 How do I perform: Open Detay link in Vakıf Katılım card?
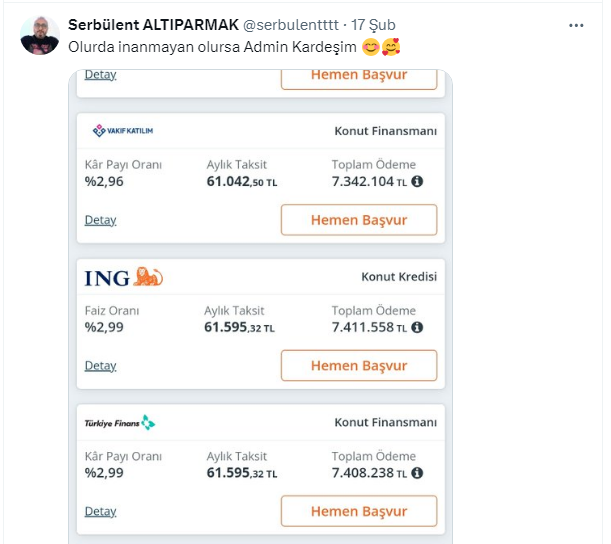tap(100, 220)
